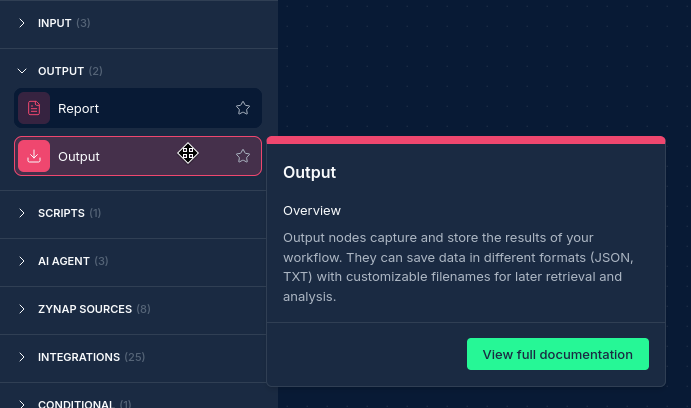Open View full documentation
691x408 pixels.
[x=557, y=354]
